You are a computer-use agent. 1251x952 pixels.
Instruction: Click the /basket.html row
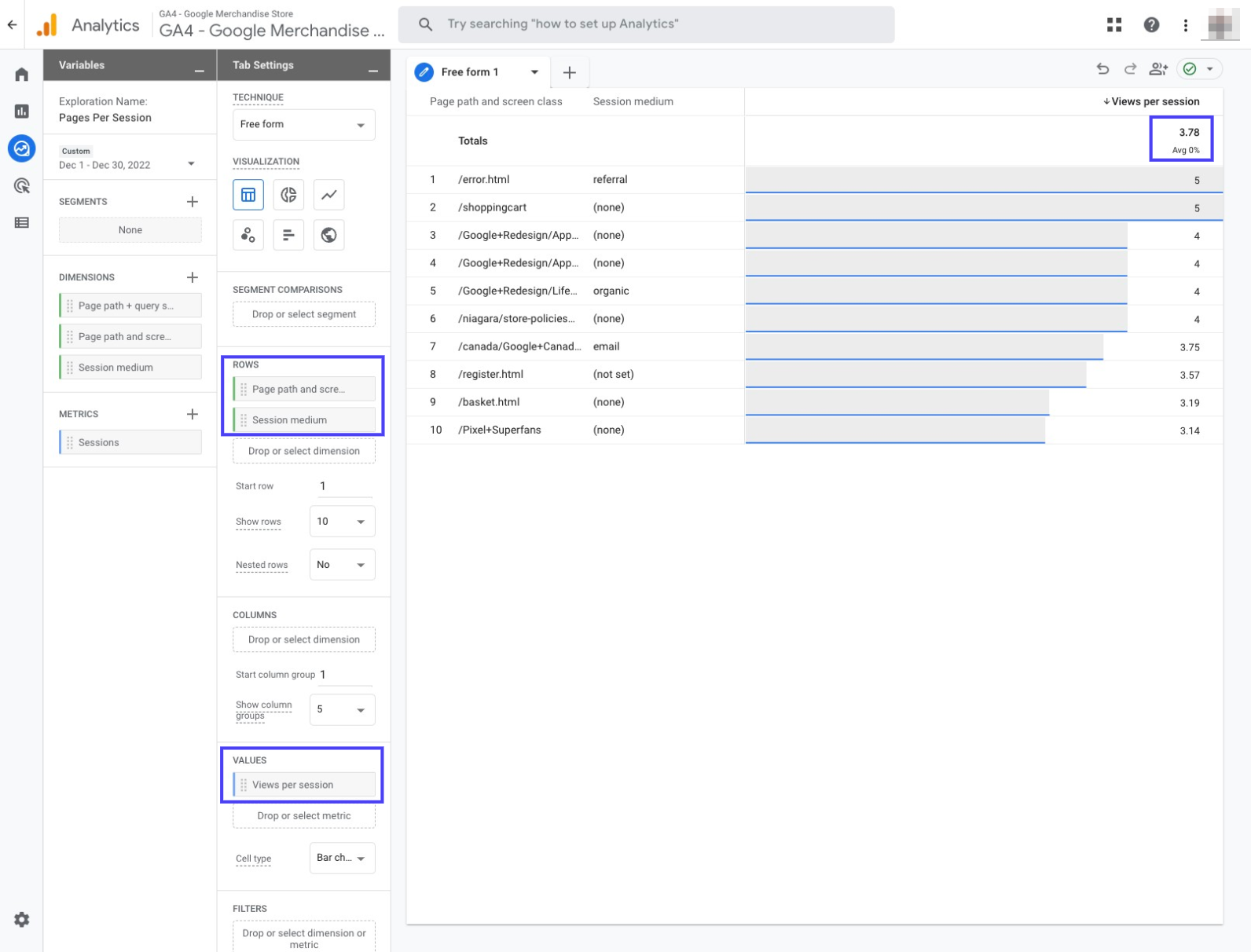pyautogui.click(x=814, y=402)
